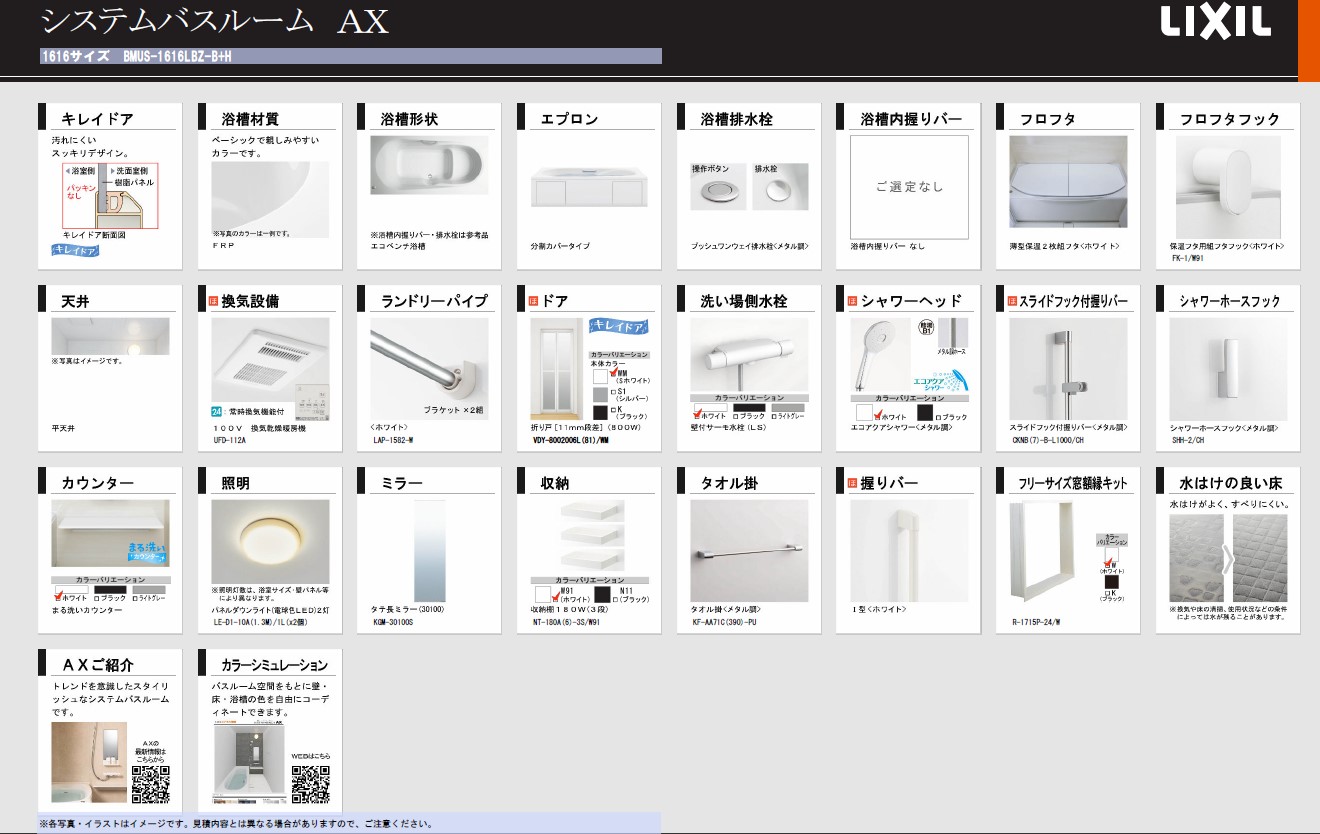Open the フロフタフック lid hook photo

(x=1229, y=186)
